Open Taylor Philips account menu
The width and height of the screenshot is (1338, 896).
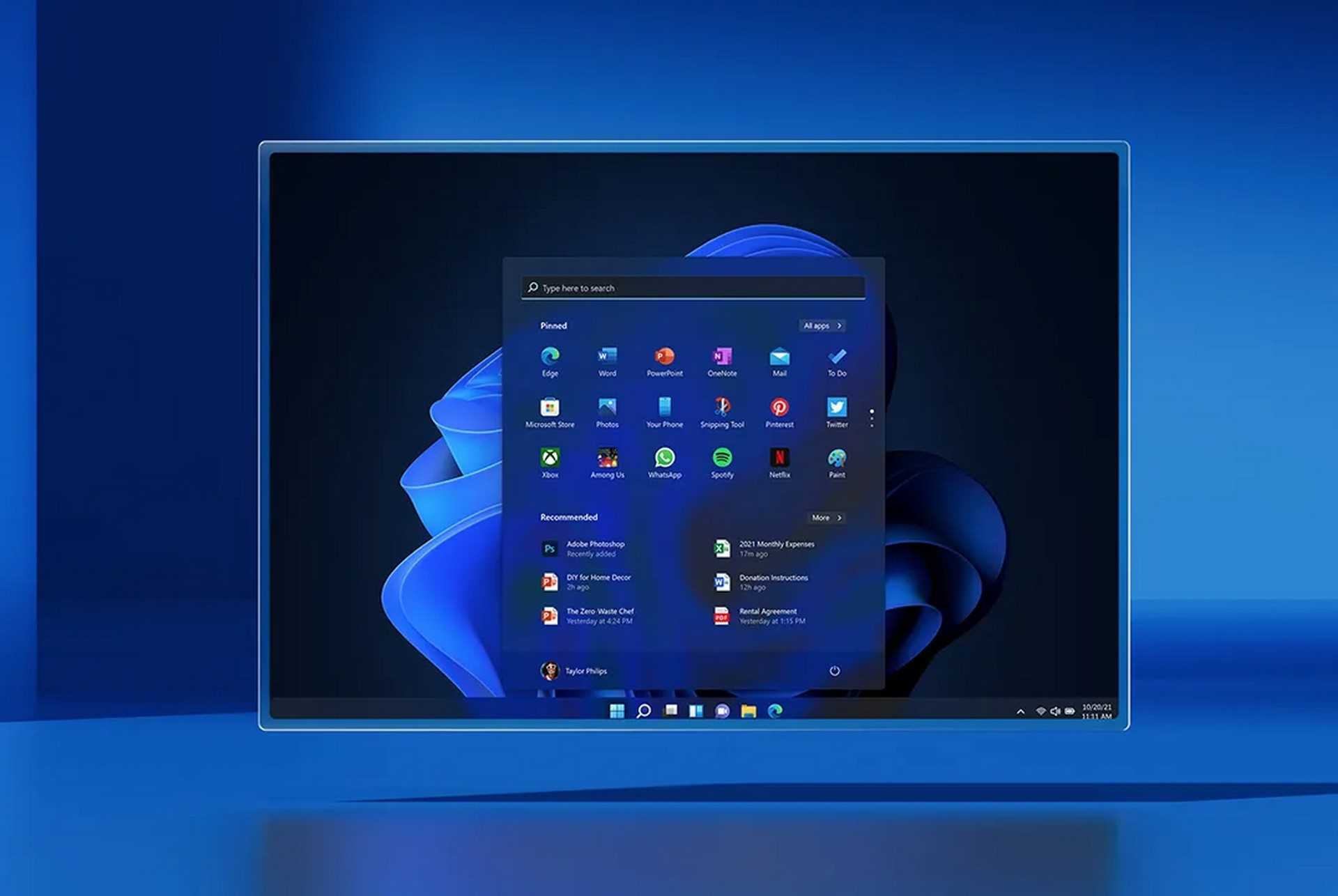point(574,671)
